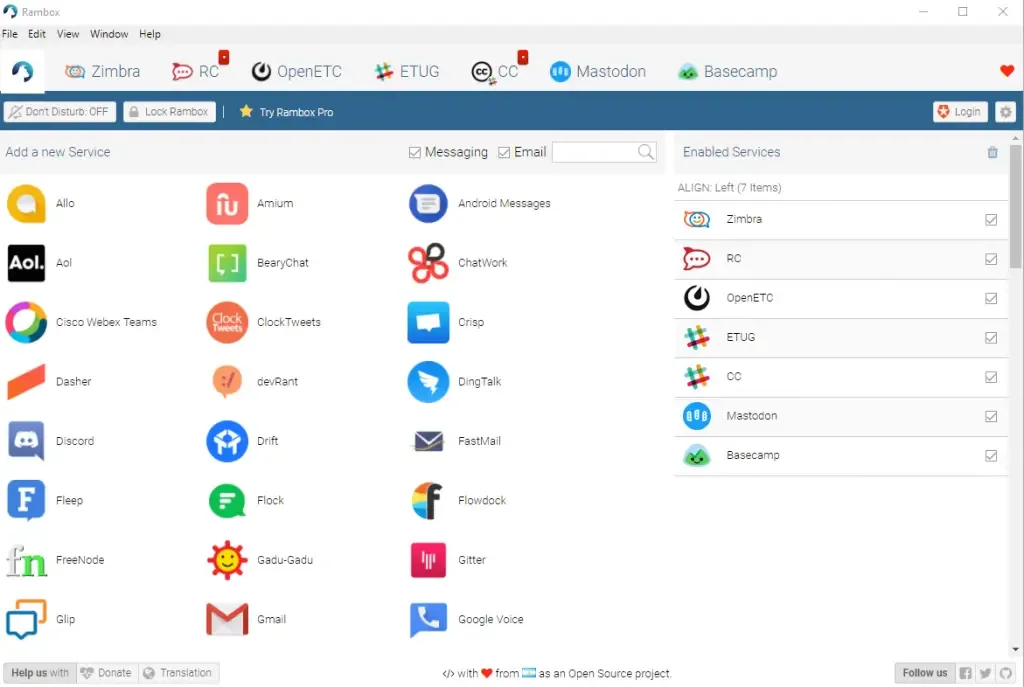Click the service search input field
The image size is (1024, 687).
click(x=596, y=152)
